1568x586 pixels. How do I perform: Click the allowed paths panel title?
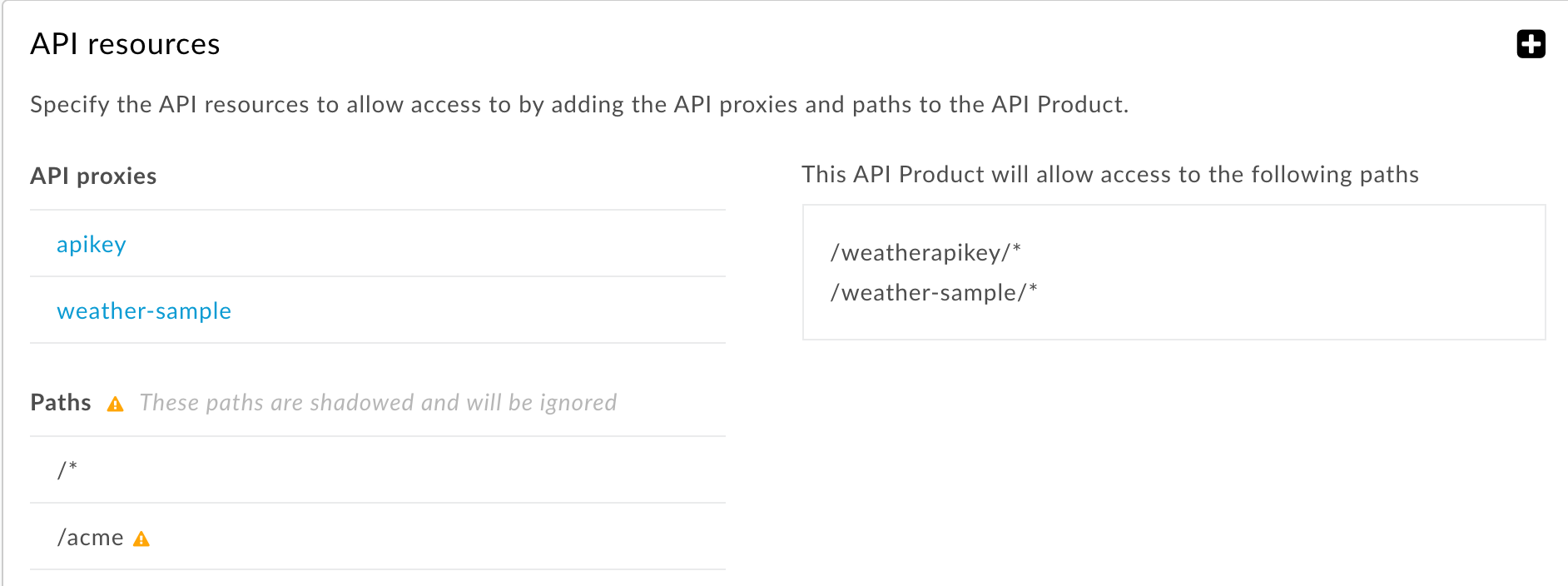(1109, 174)
